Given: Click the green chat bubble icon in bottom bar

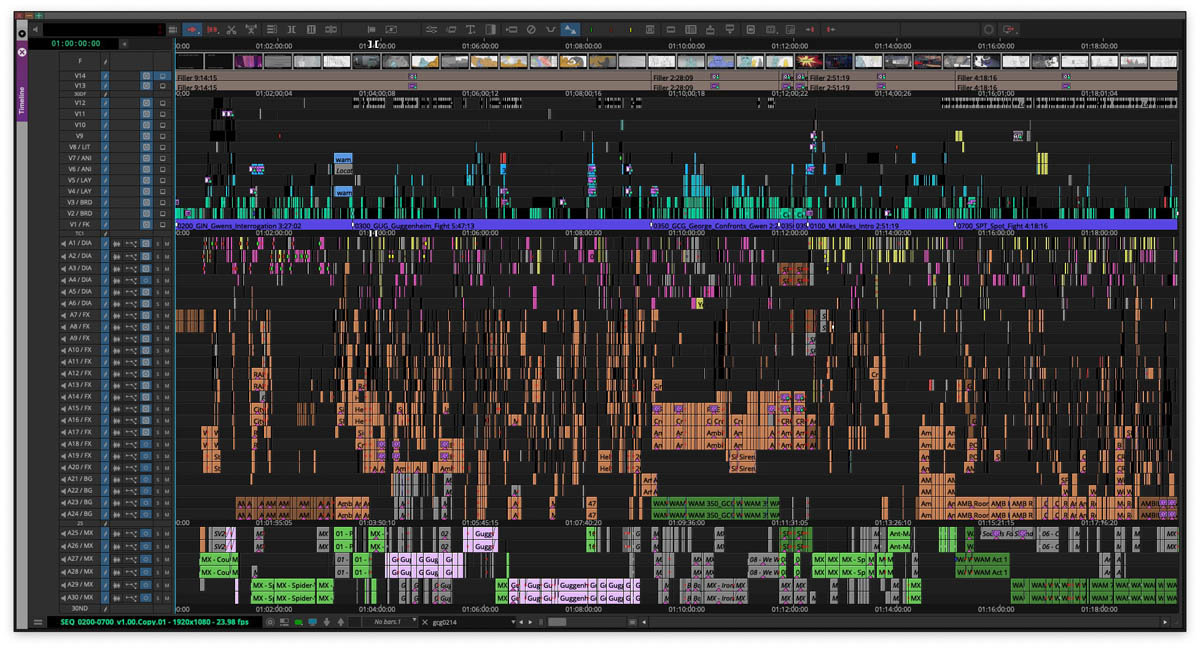Looking at the screenshot, I should 299,622.
